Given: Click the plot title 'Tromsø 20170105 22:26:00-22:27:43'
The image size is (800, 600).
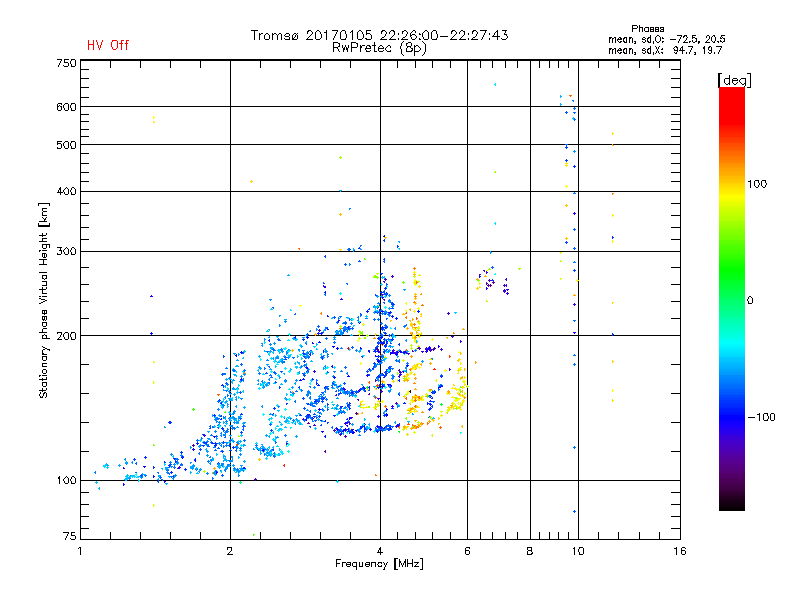Looking at the screenshot, I should point(379,35).
